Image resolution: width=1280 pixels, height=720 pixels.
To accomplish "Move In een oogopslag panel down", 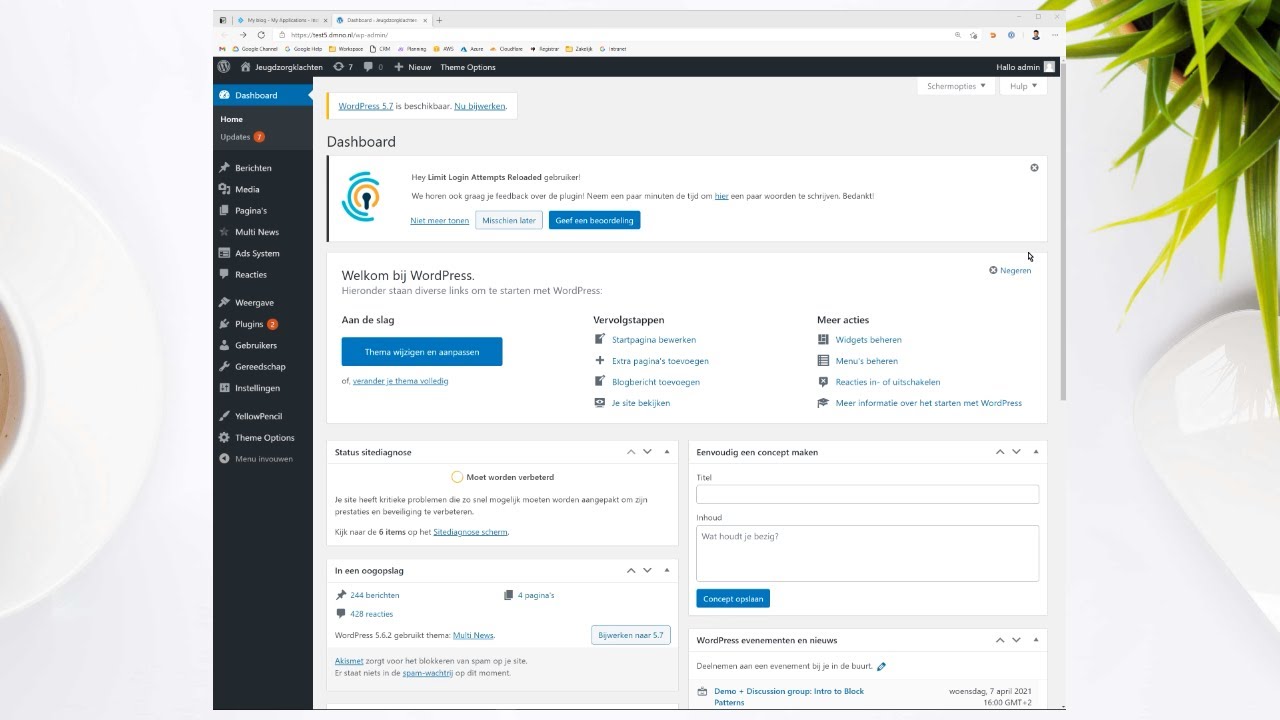I will 647,570.
